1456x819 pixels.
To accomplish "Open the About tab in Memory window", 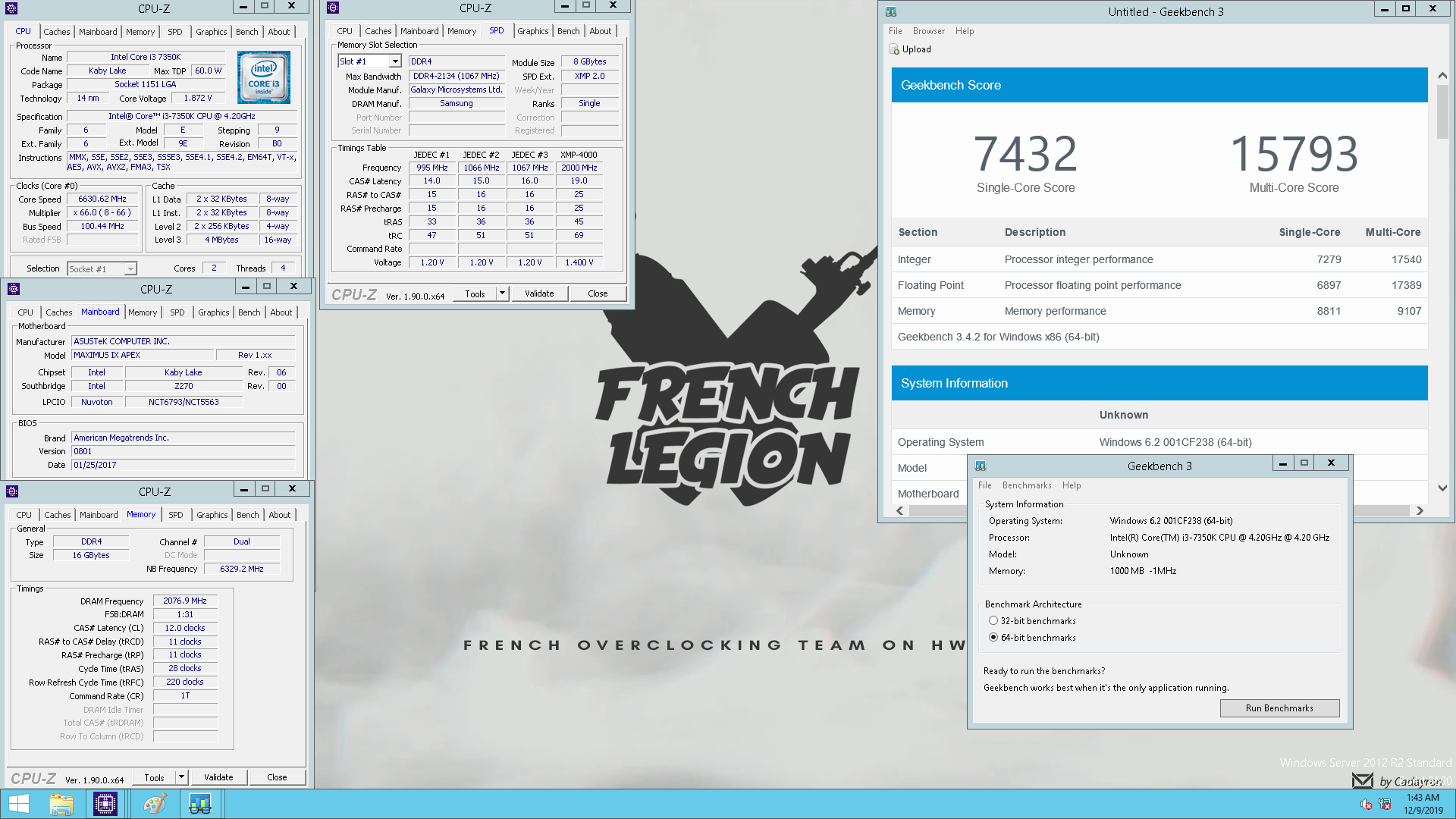I will (x=280, y=515).
